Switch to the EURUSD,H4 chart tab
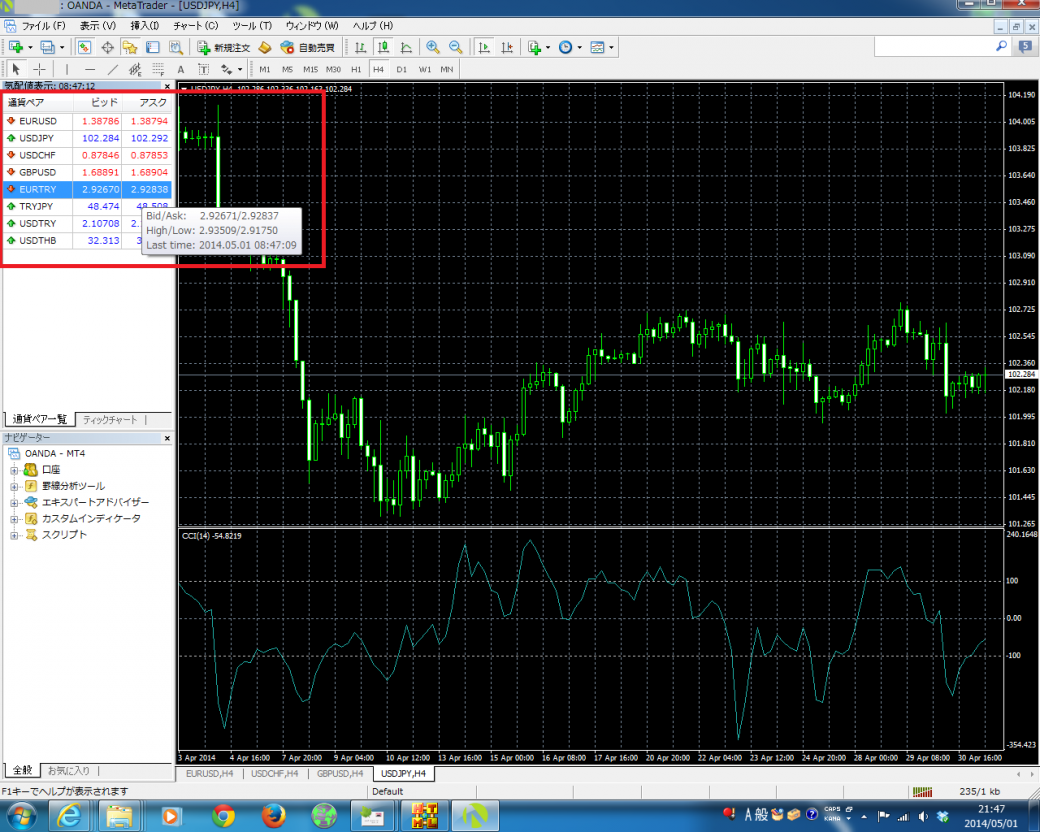 point(210,774)
